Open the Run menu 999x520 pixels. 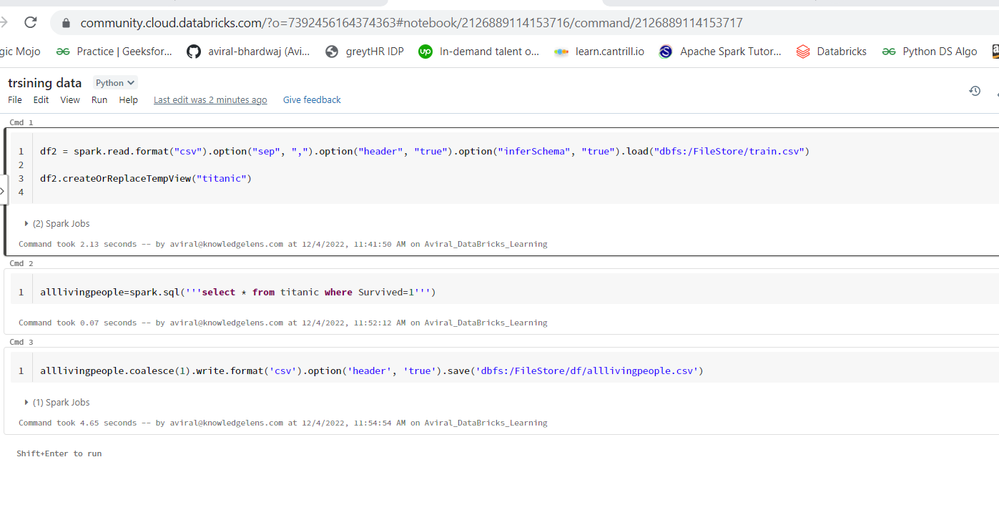coord(99,100)
